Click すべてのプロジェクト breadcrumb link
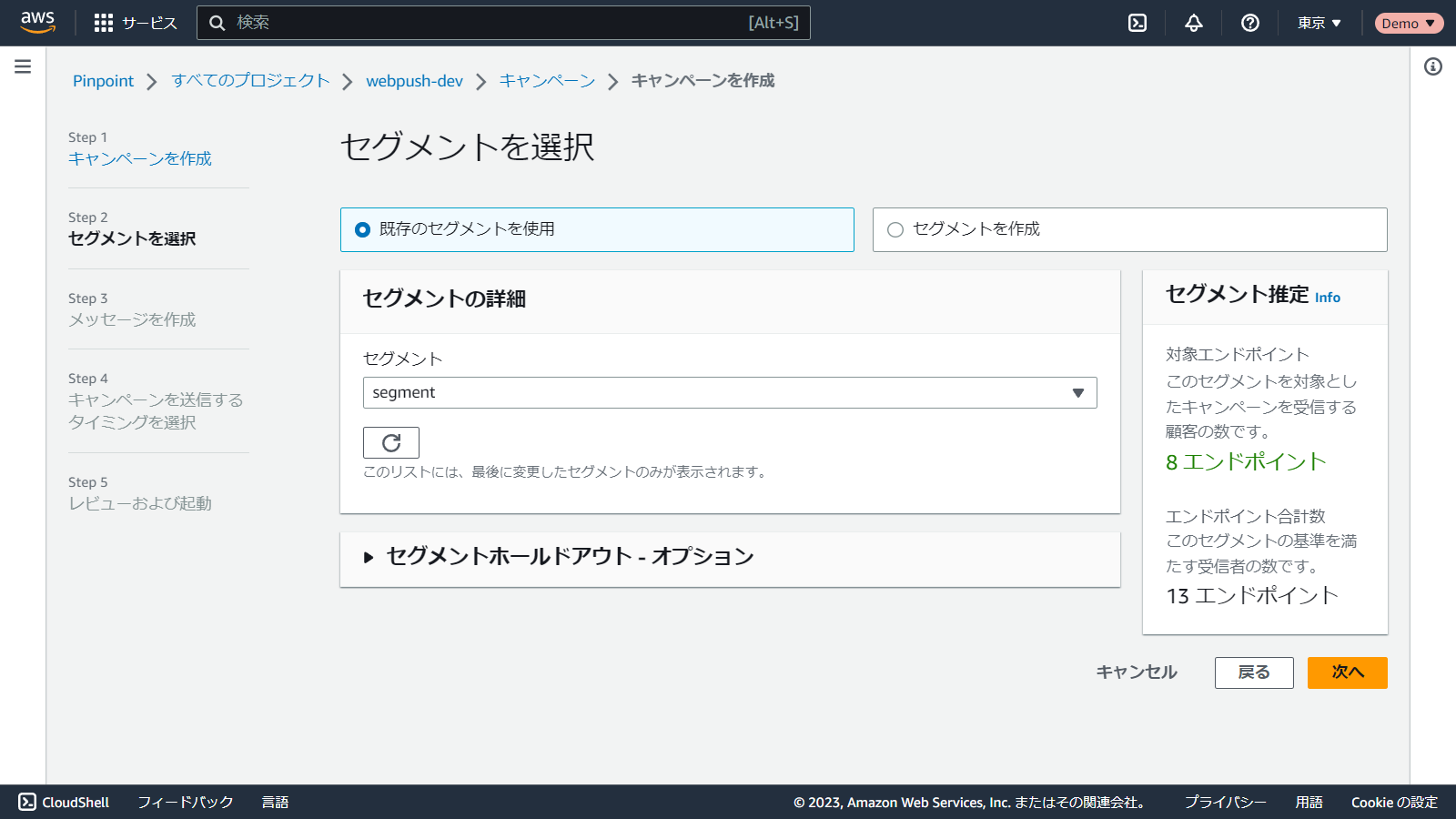Screen dimensions: 1456x819 [250, 81]
